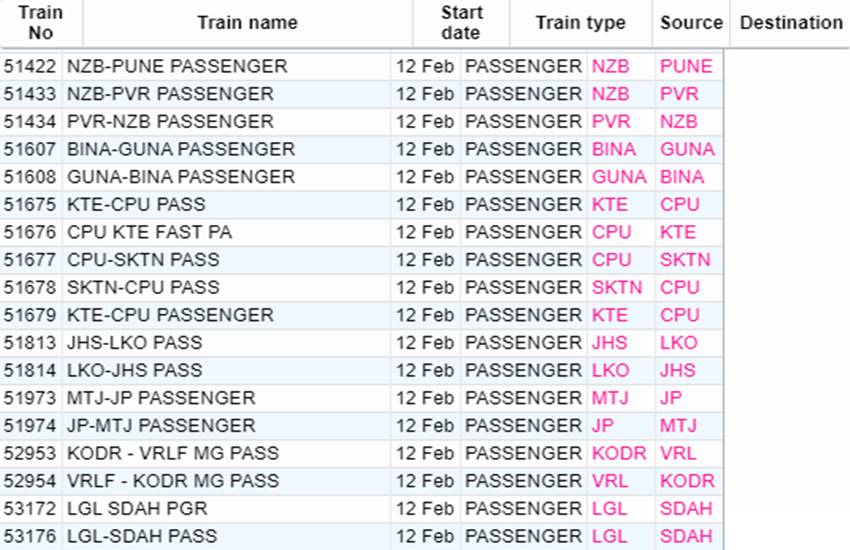Click the GUNA source link for train 51608

point(619,177)
